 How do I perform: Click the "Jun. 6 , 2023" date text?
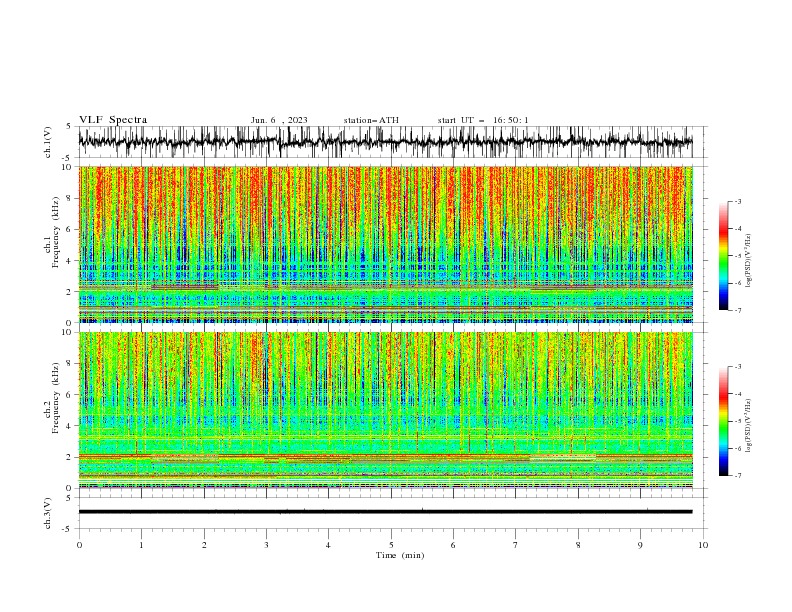(x=279, y=120)
